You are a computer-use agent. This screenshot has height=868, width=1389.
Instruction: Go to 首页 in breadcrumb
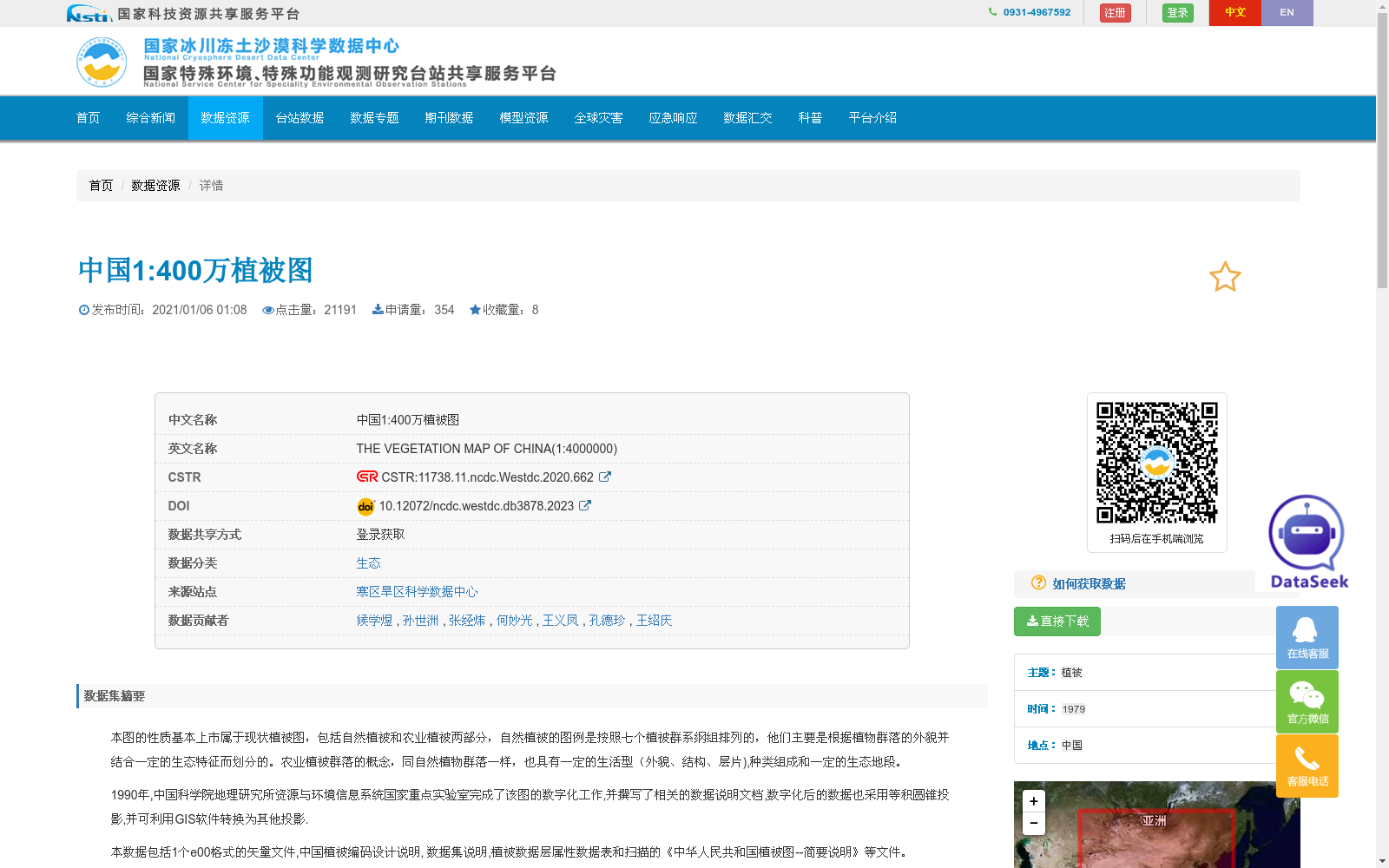(x=101, y=186)
